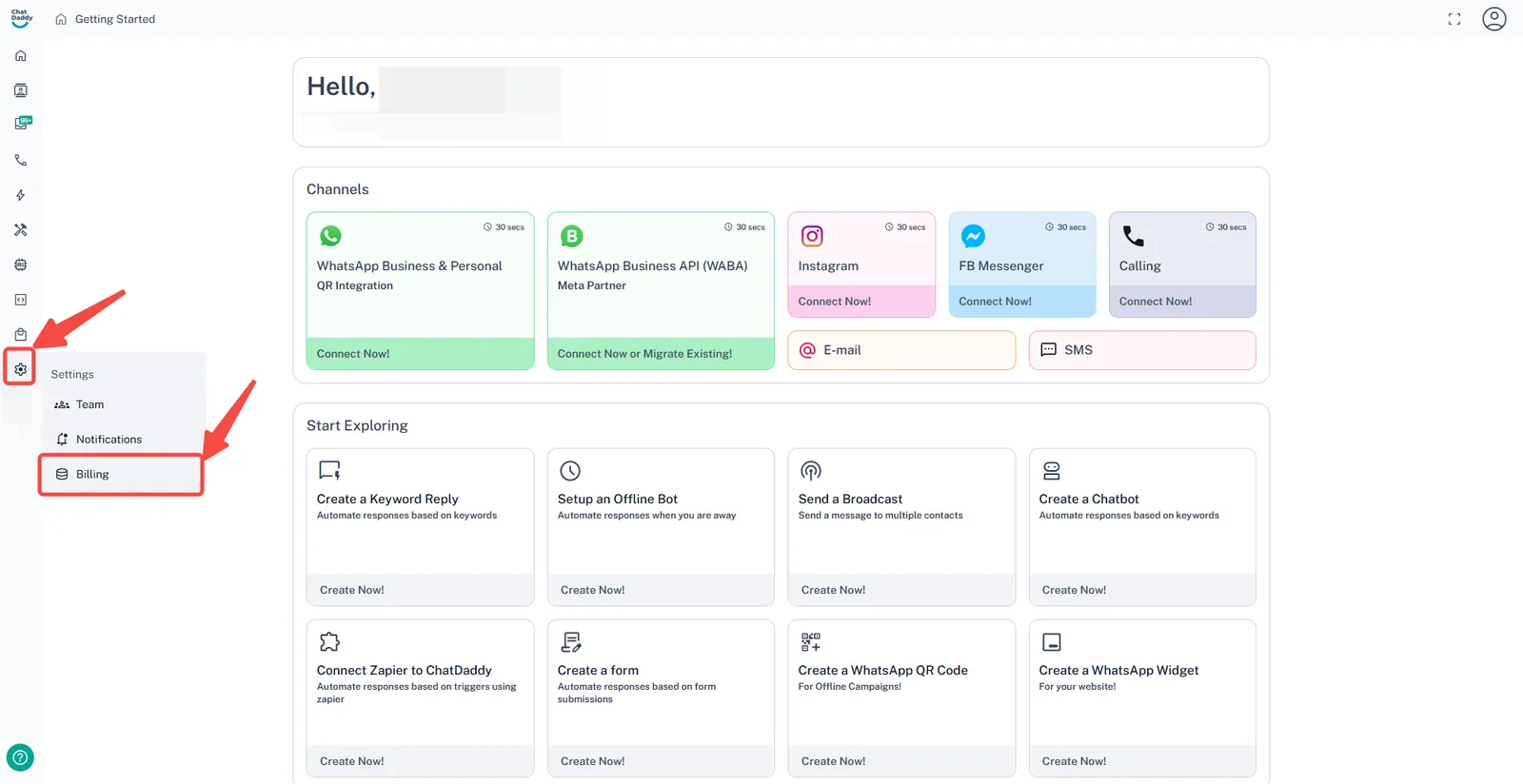The height and width of the screenshot is (784, 1523).
Task: Open the Settings gear in sidebar
Action: point(20,369)
